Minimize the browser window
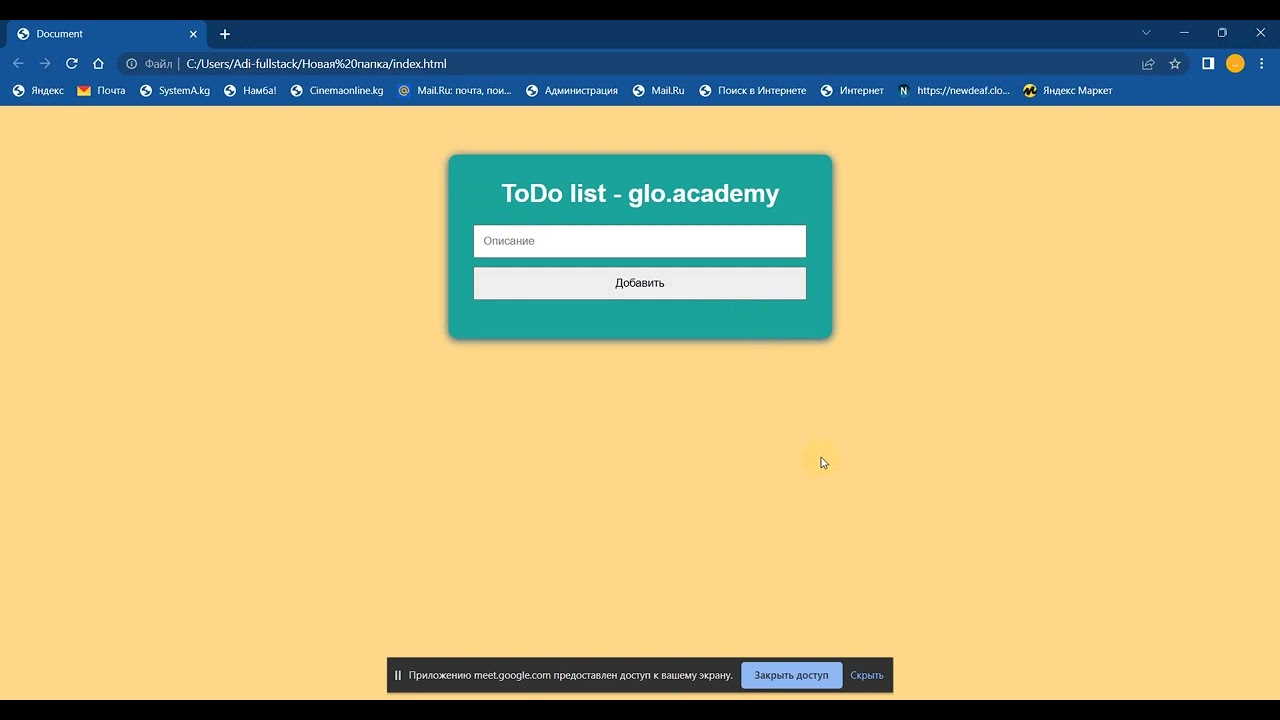 click(1184, 33)
